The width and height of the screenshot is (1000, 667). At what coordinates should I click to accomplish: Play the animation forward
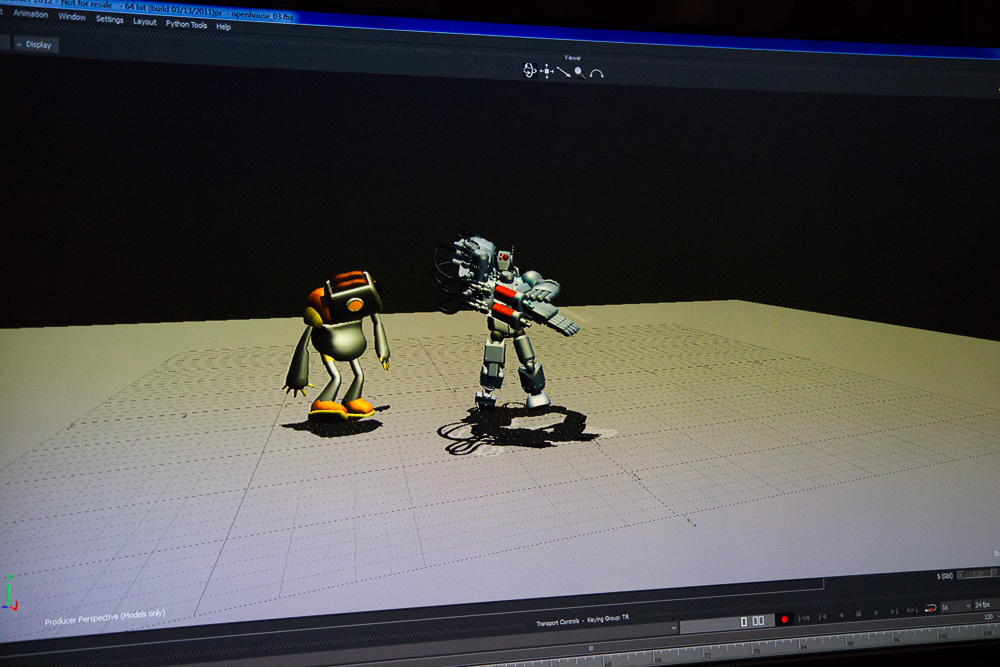pos(876,612)
